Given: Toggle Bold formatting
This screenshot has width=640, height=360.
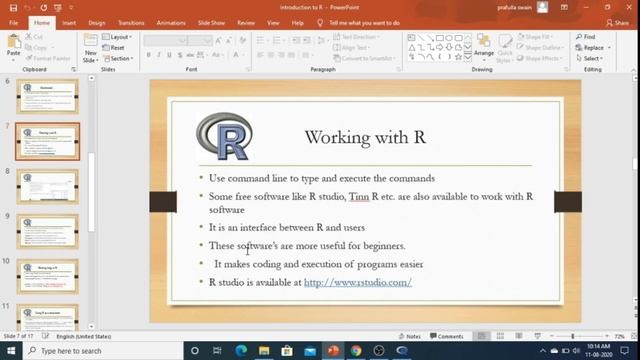Looking at the screenshot, I should point(148,55).
